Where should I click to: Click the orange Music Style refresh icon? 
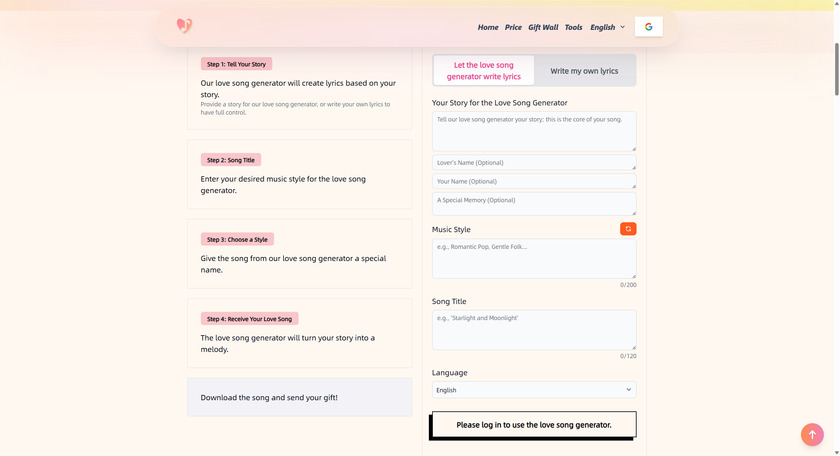(628, 229)
